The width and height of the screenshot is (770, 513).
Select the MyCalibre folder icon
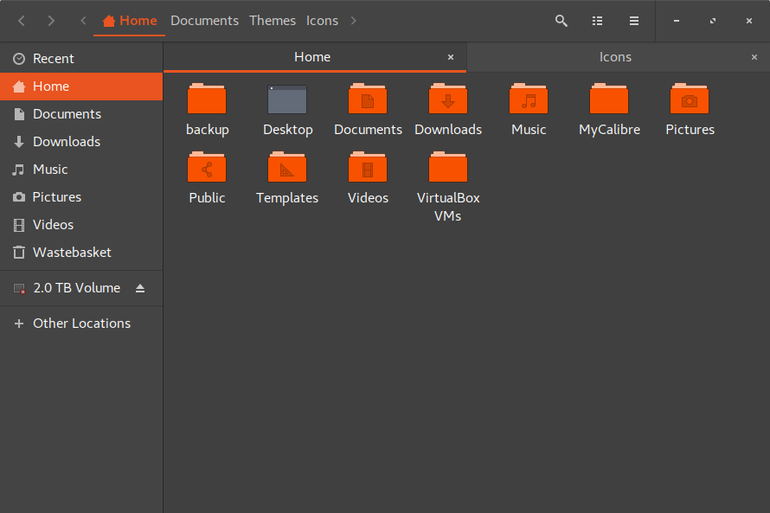point(609,99)
